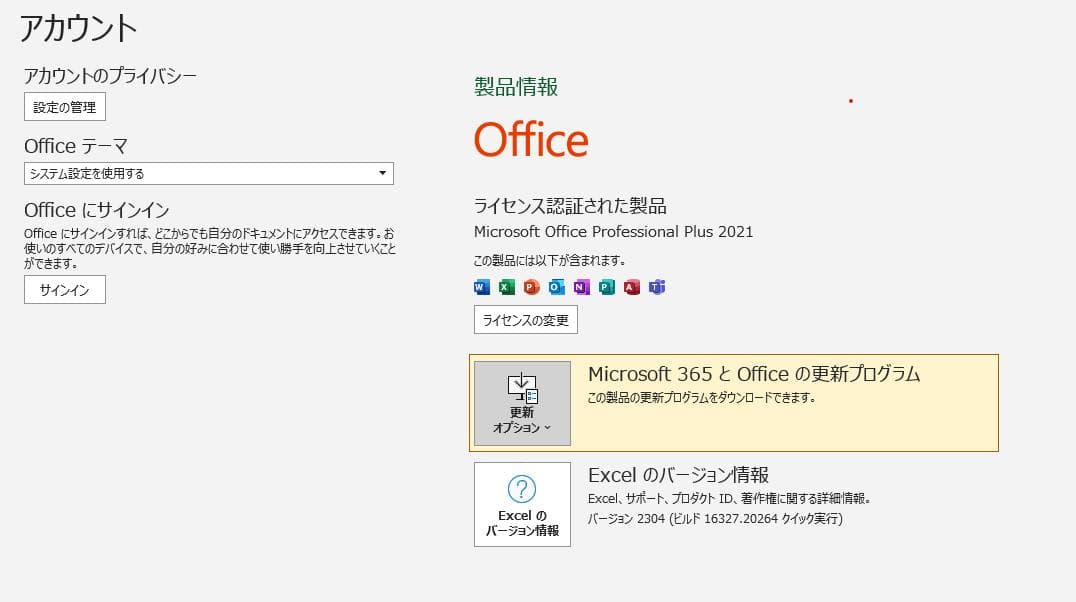Viewport: 1076px width, 602px height.
Task: Click the Word application icon
Action: click(x=480, y=287)
